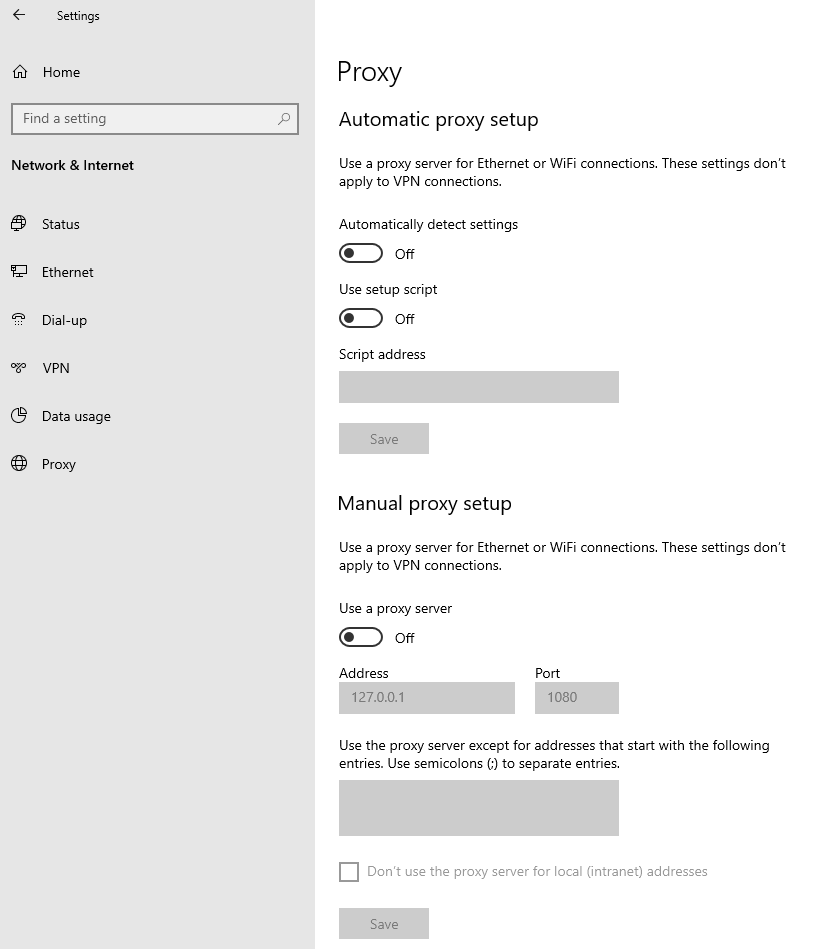
Task: Click Save under Script address
Action: pyautogui.click(x=384, y=439)
